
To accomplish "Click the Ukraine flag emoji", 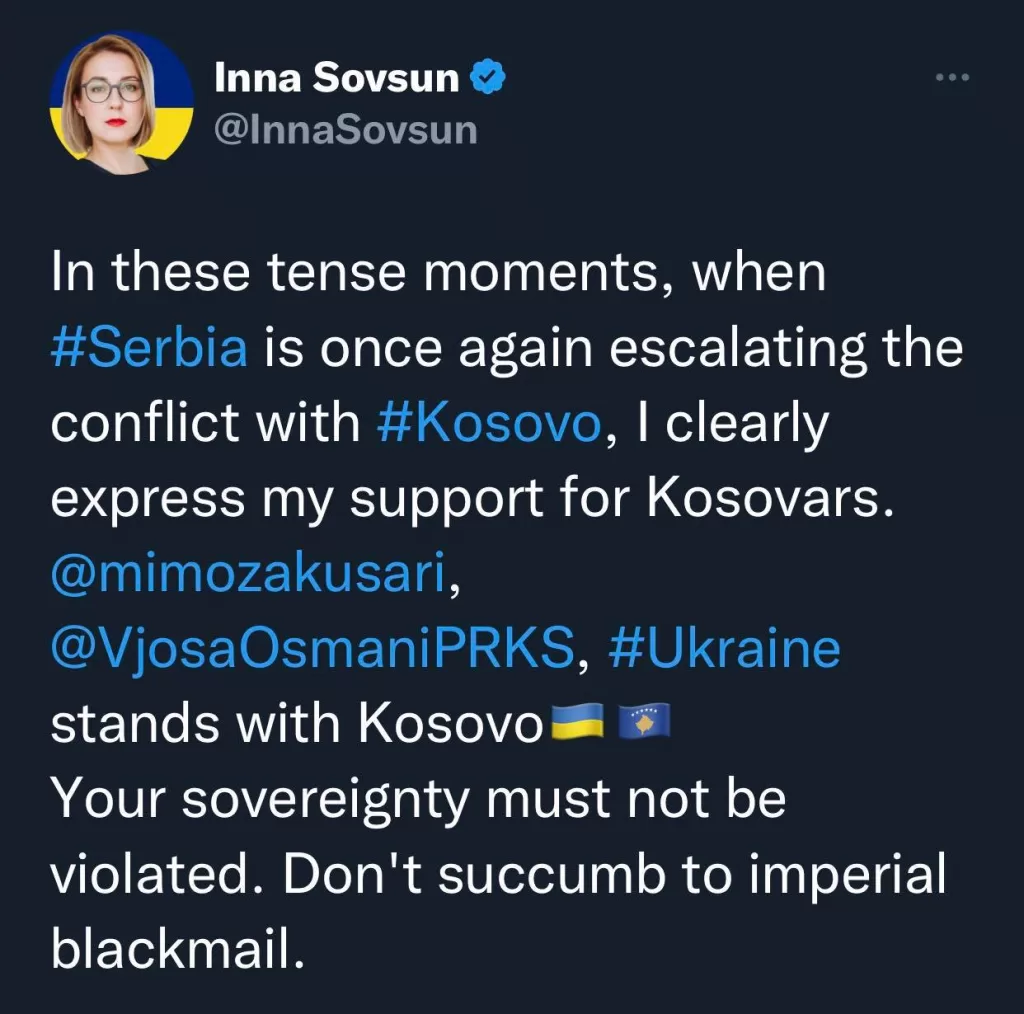I will [x=578, y=721].
